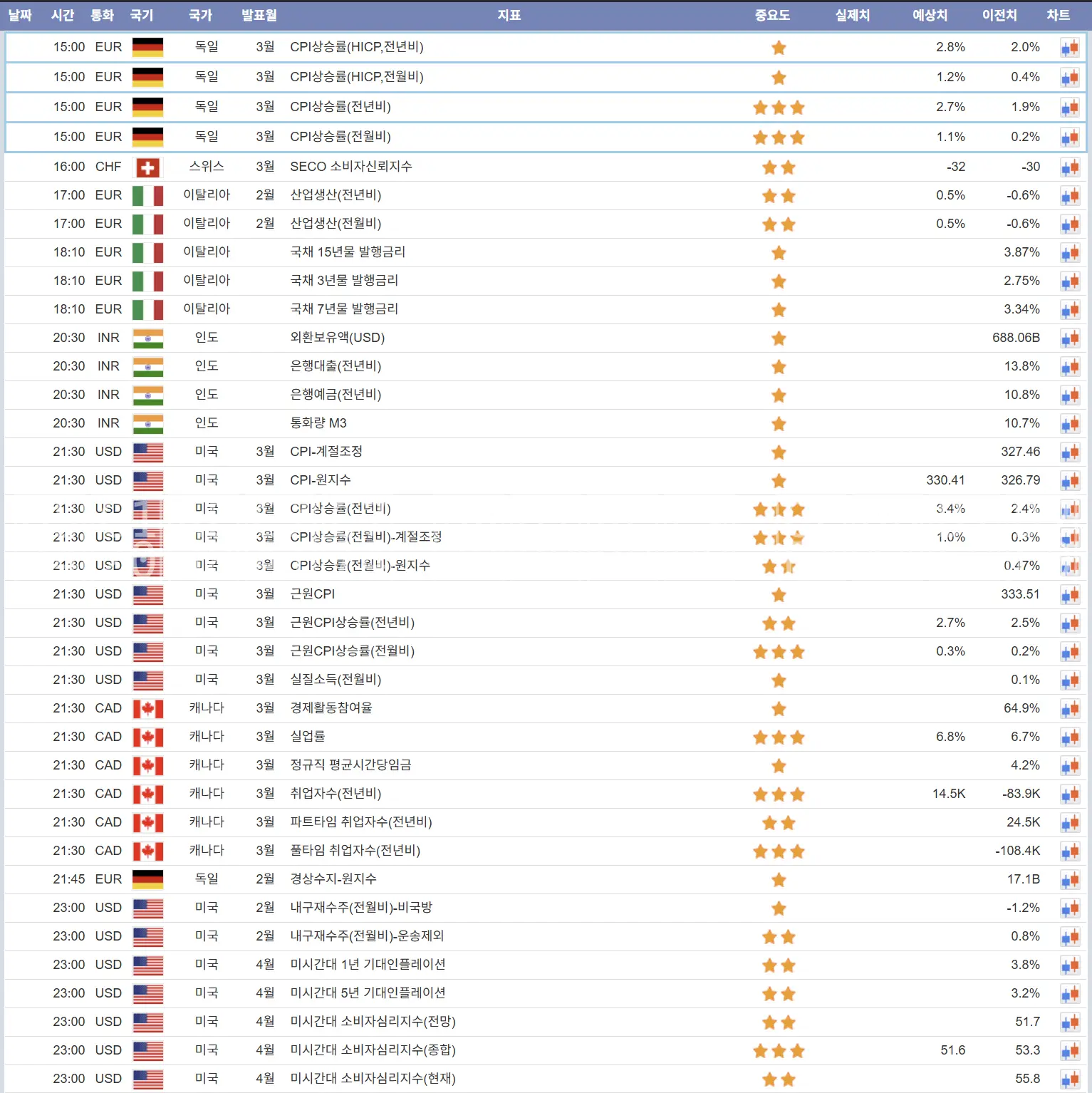The image size is (1092, 1093).
Task: Click chart icon for 외환보유액(USD) row
Action: click(x=1069, y=338)
